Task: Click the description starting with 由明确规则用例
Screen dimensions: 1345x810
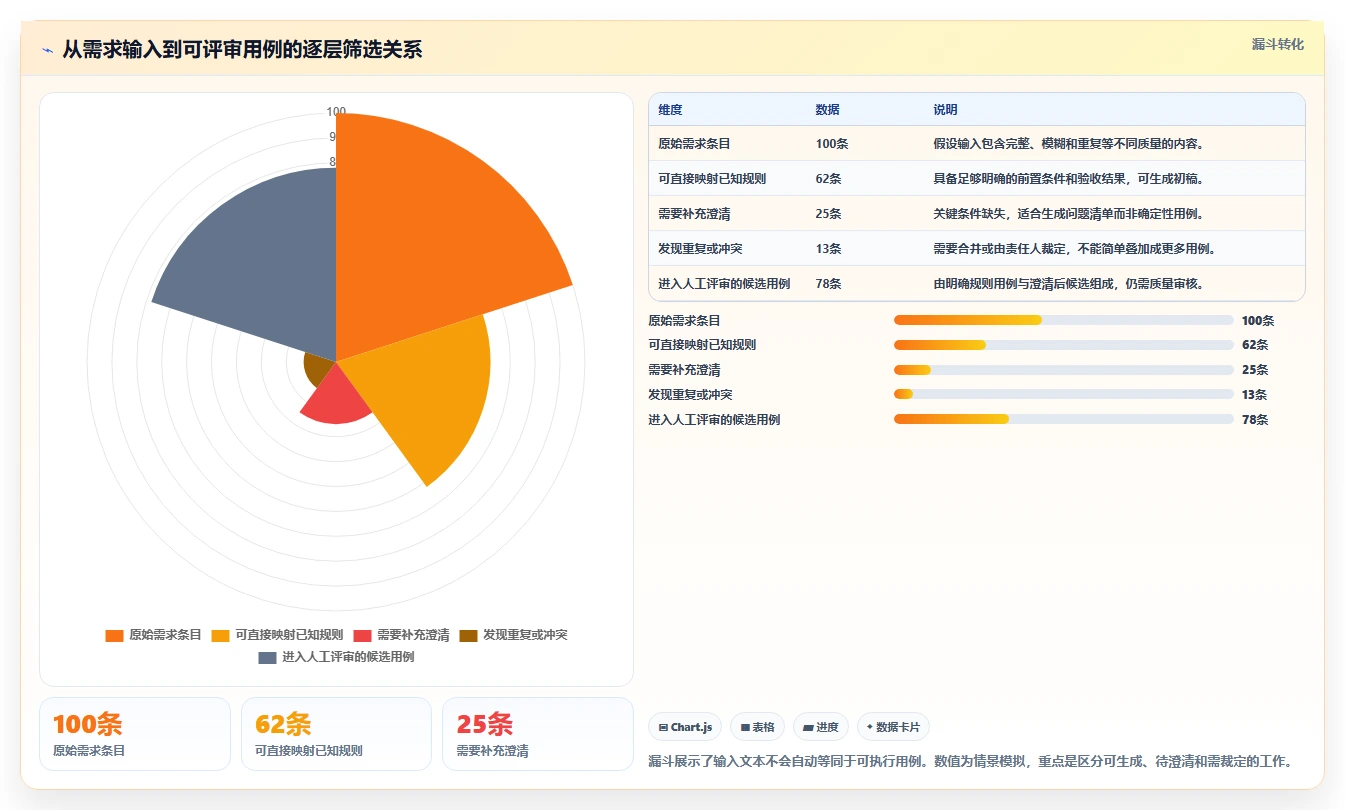Action: (x=1068, y=283)
